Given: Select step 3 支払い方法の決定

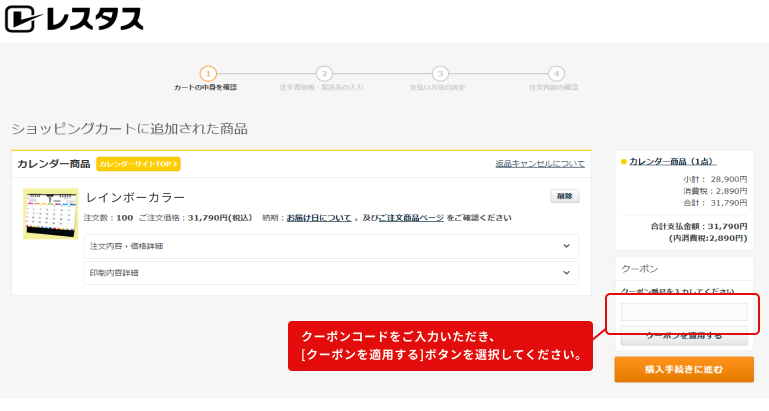Looking at the screenshot, I should click(x=439, y=79).
